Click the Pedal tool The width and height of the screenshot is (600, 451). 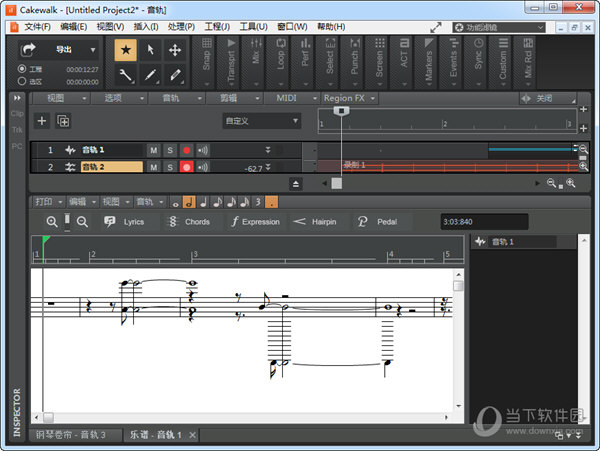(378, 222)
